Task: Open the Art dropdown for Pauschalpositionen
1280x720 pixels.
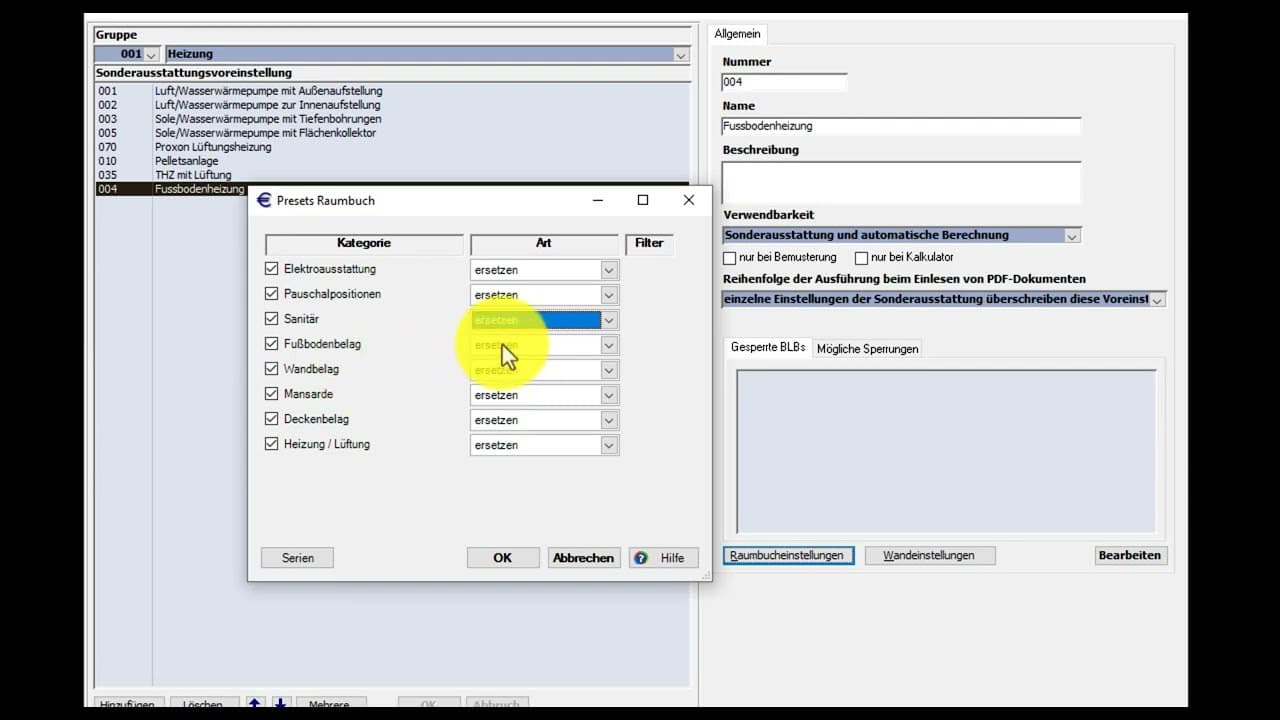Action: [609, 295]
